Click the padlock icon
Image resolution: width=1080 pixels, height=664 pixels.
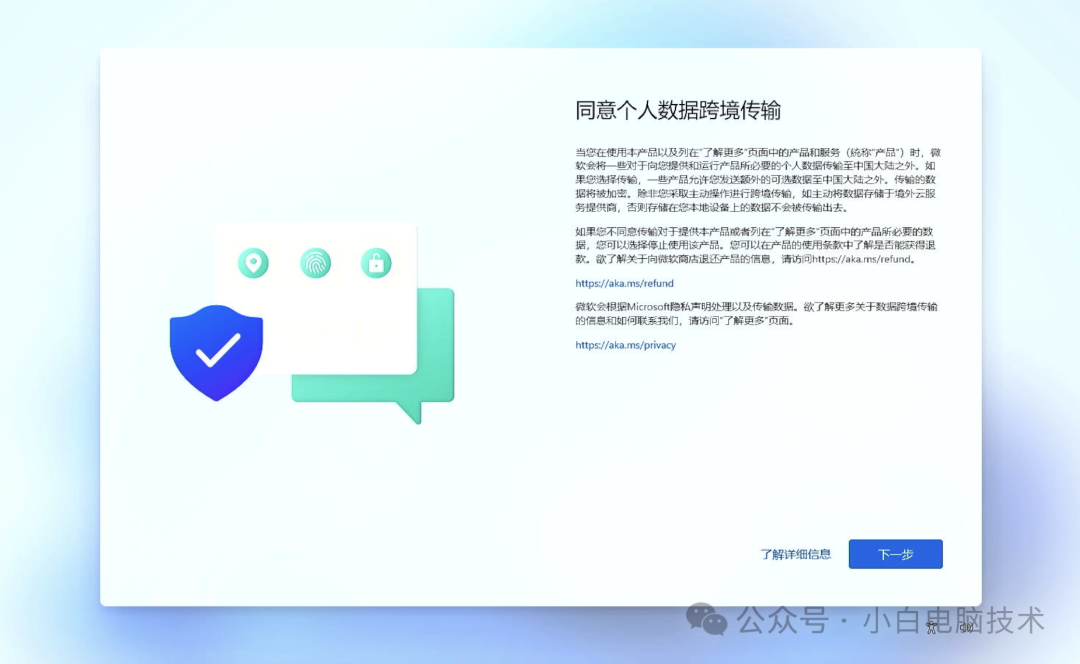[x=376, y=264]
